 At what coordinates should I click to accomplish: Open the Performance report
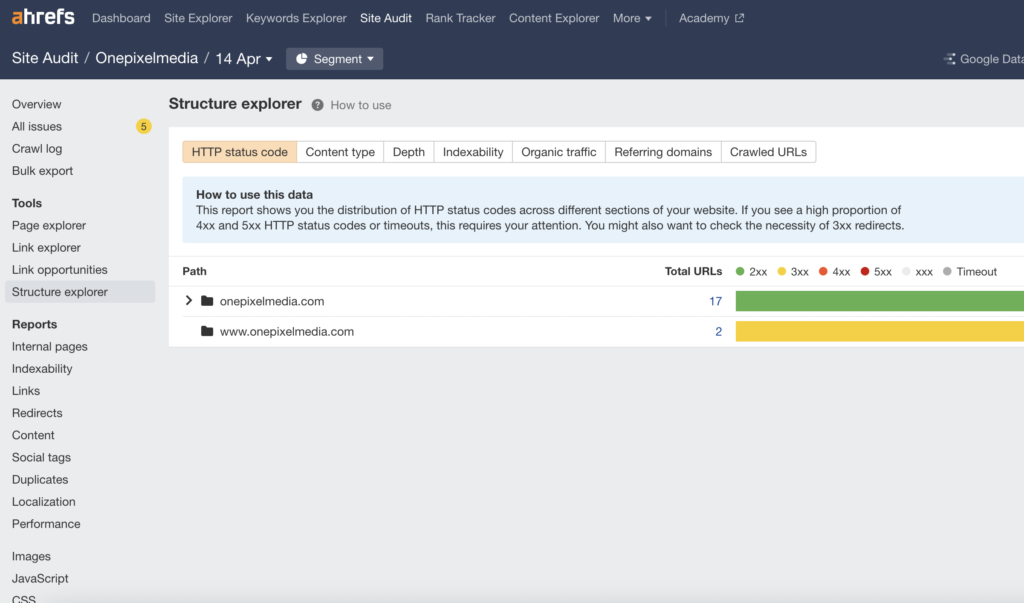[46, 525]
